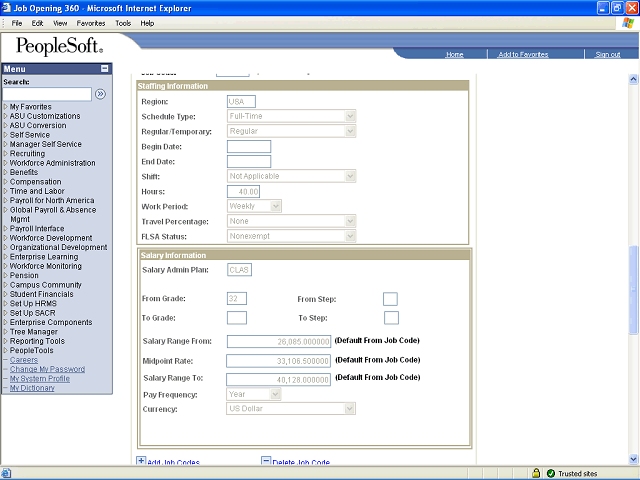
Task: Expand the Recruiting menu folder
Action: point(27,153)
